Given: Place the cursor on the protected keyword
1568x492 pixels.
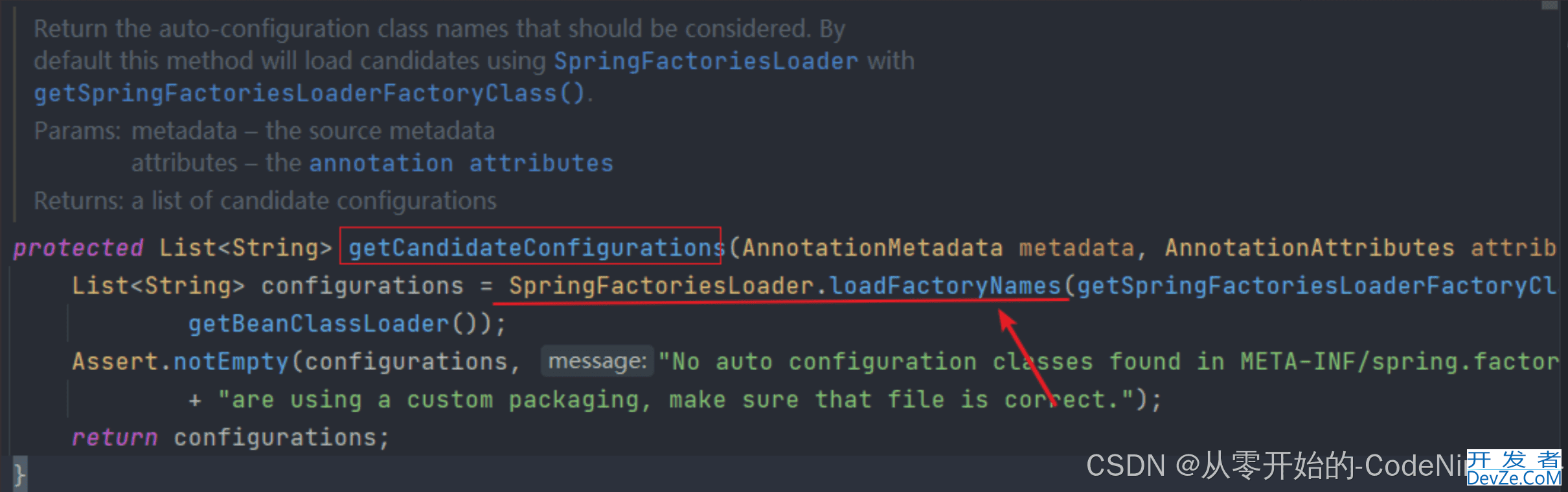Looking at the screenshot, I should pyautogui.click(x=78, y=248).
